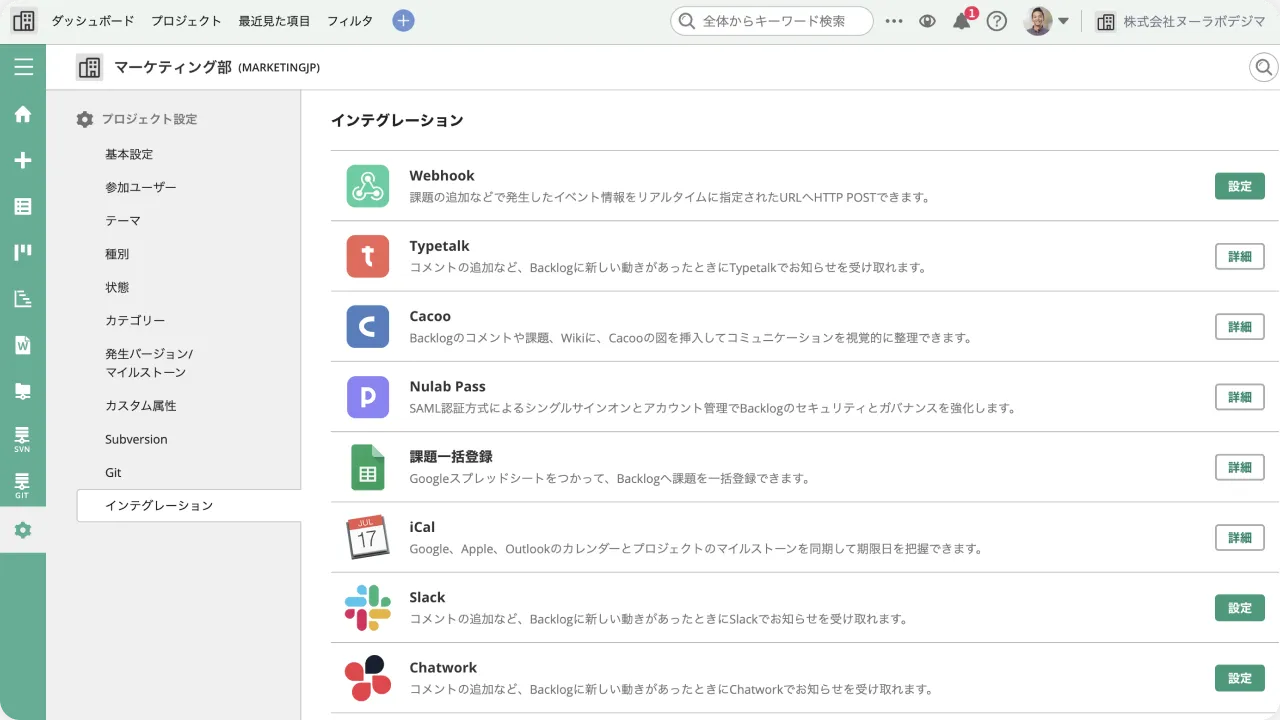Image resolution: width=1280 pixels, height=720 pixels.
Task: Select the board icon in the sidebar
Action: (x=23, y=251)
